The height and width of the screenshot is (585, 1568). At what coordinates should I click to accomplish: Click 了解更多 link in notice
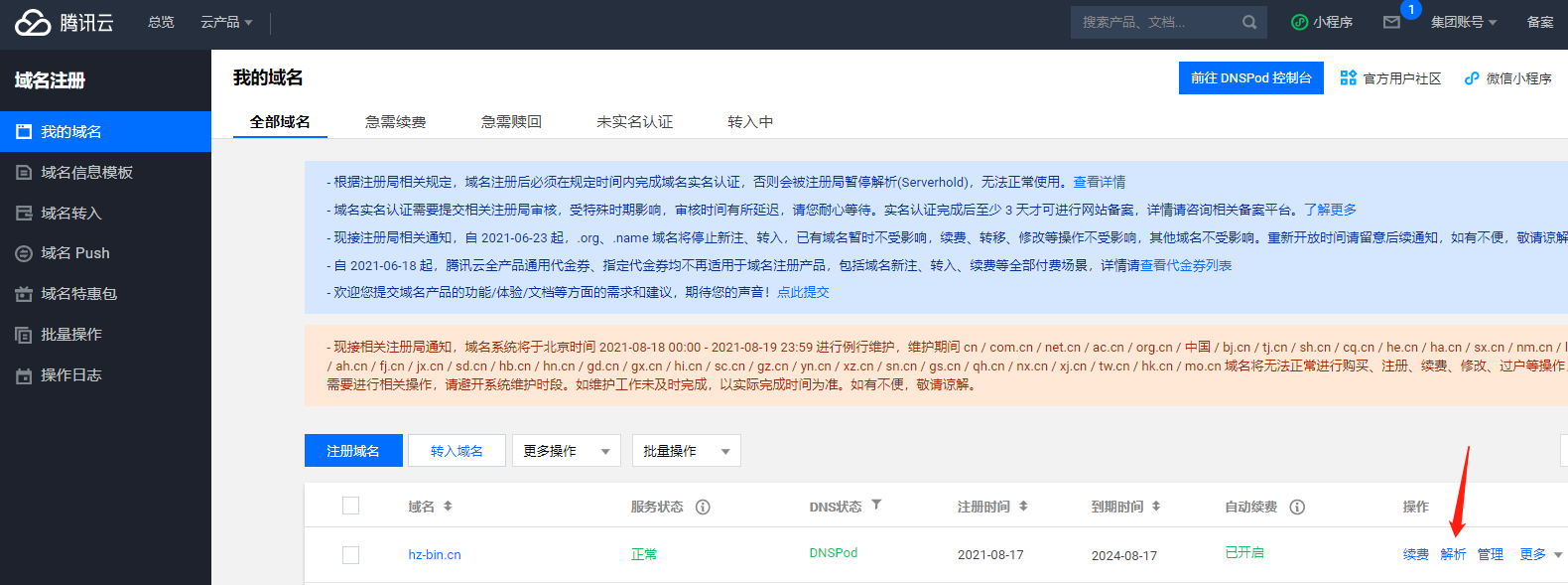point(1330,210)
